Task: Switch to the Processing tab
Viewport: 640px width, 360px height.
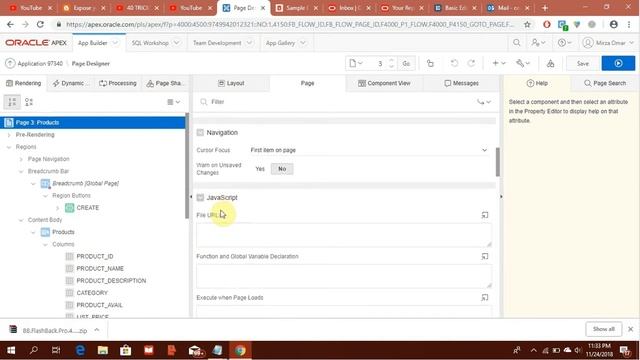Action: 118,83
